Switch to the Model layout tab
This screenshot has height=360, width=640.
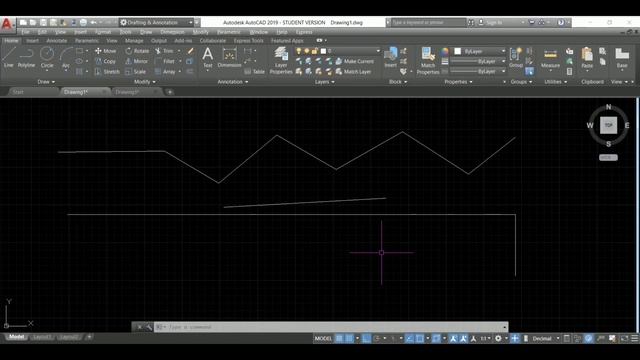pyautogui.click(x=16, y=337)
